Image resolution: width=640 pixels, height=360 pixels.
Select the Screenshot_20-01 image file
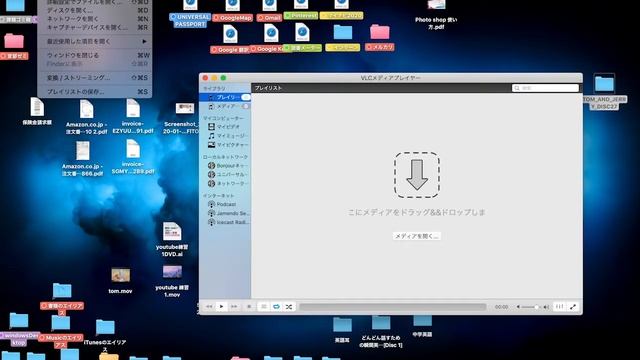click(x=182, y=118)
